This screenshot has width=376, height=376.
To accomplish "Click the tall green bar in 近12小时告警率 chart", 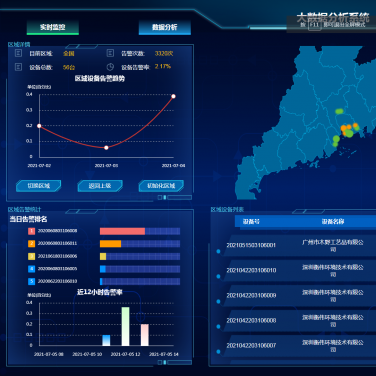I will [x=125, y=326].
